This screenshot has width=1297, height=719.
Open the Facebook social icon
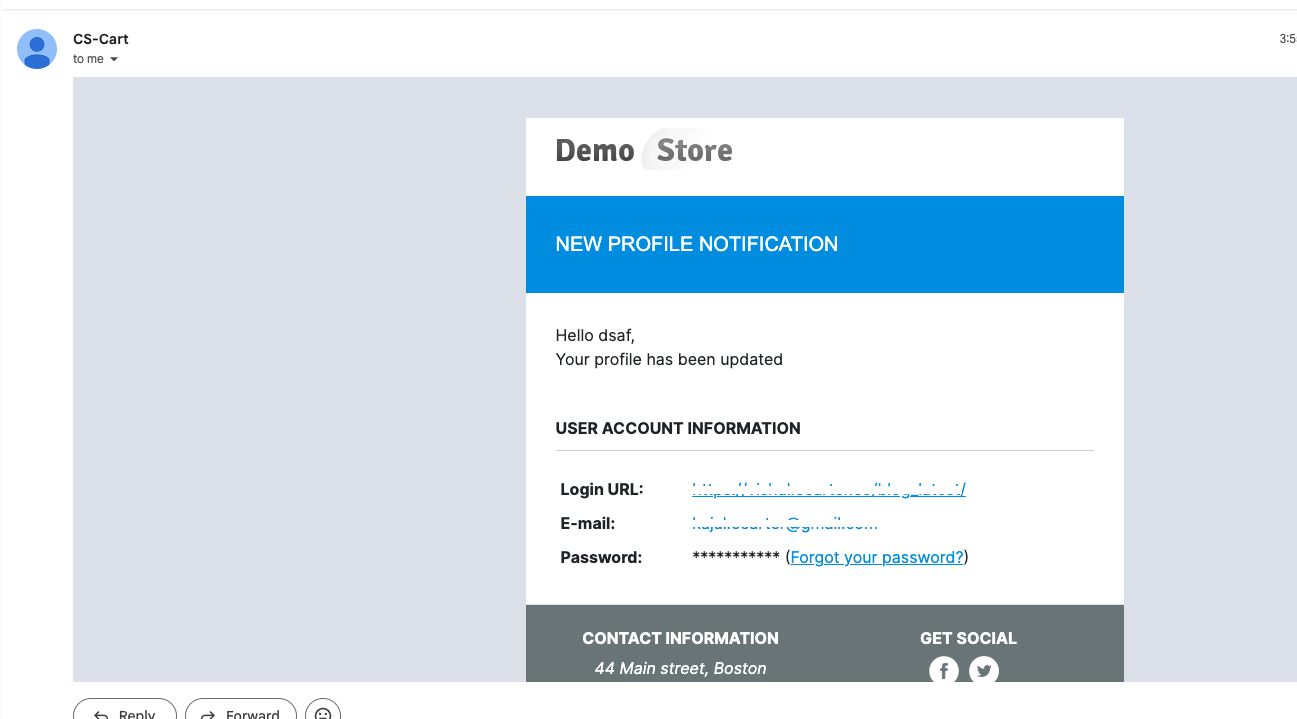pos(943,670)
